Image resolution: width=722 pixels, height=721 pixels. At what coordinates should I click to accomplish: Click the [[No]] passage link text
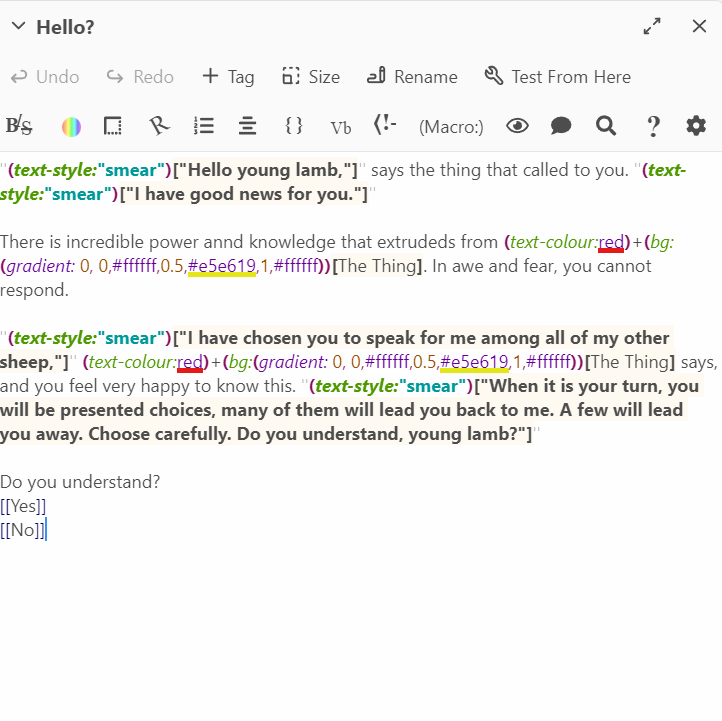pos(23,530)
